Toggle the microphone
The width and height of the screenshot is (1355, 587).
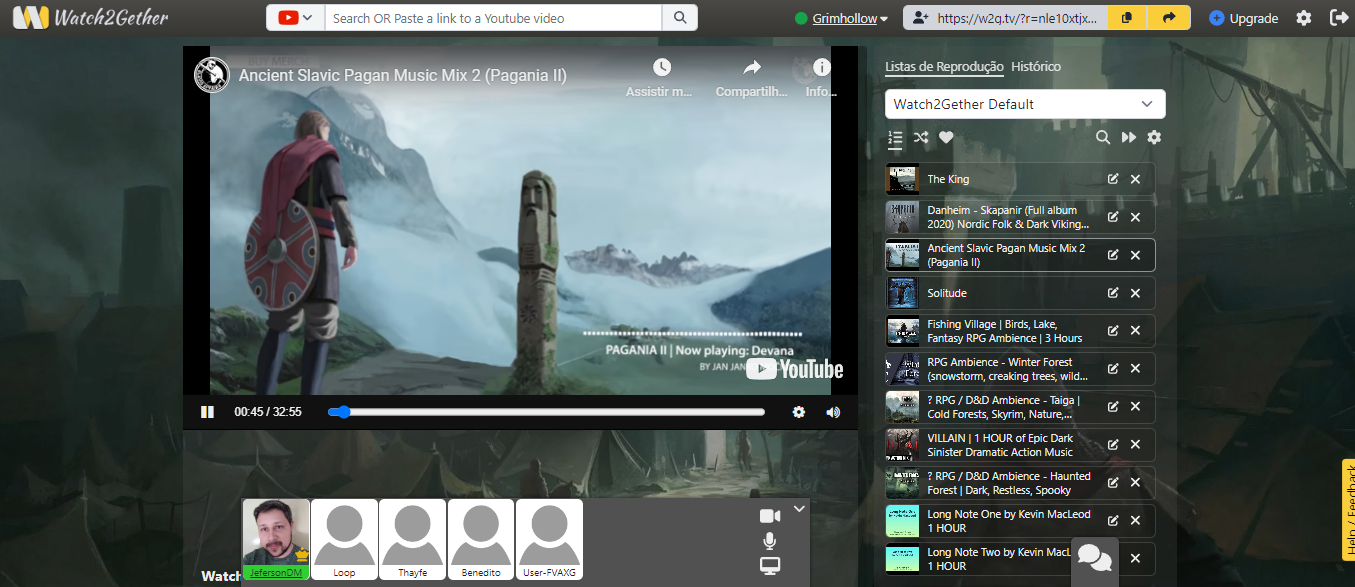pyautogui.click(x=769, y=541)
